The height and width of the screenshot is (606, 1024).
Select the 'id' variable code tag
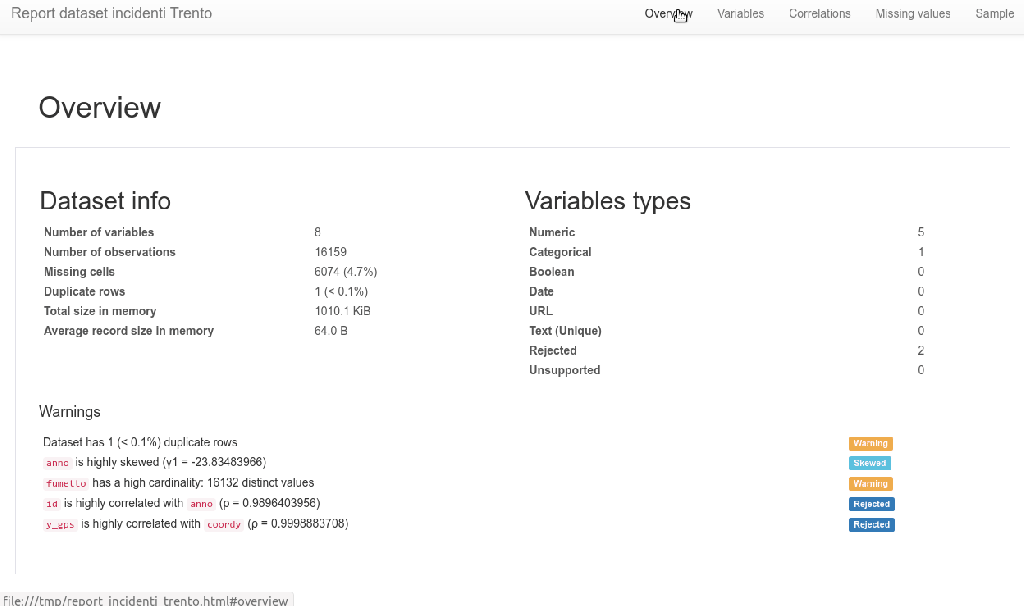(52, 504)
